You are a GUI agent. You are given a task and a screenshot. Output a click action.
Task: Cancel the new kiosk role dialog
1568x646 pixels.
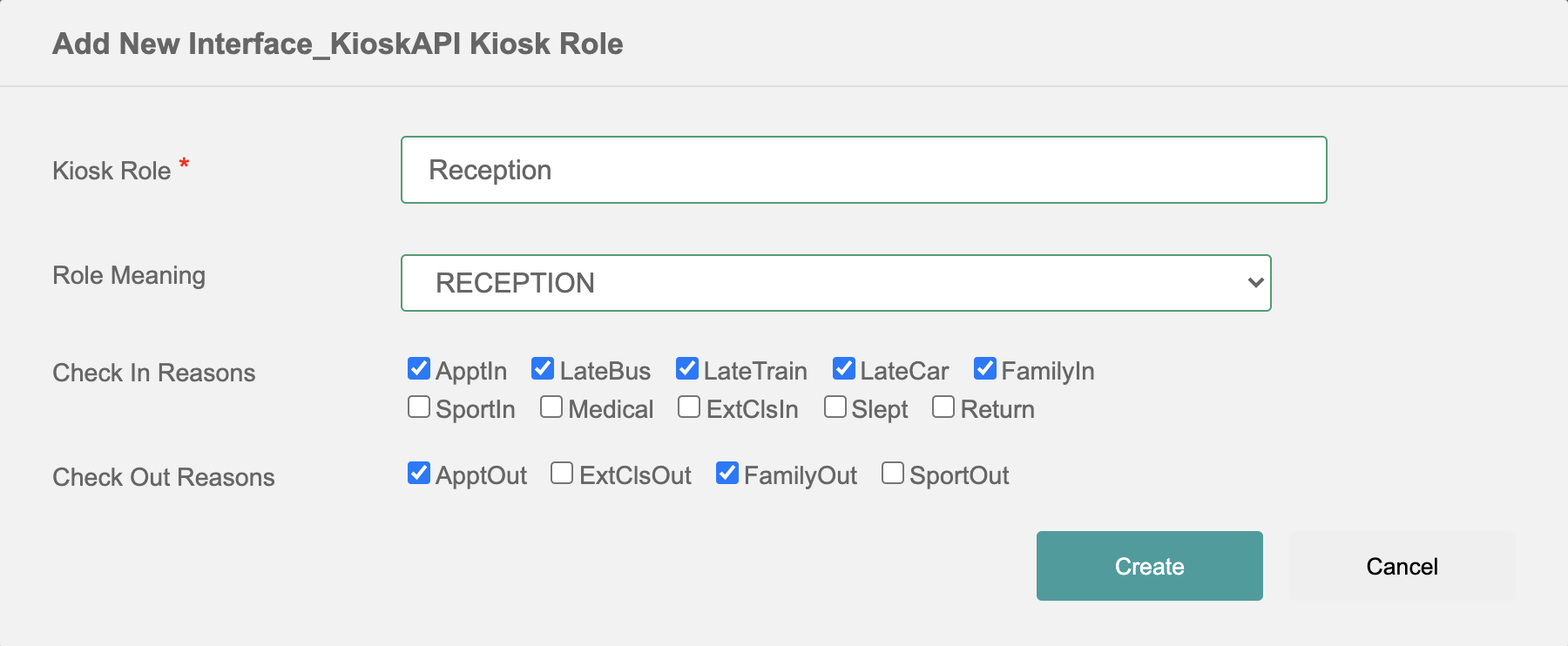[x=1402, y=566]
